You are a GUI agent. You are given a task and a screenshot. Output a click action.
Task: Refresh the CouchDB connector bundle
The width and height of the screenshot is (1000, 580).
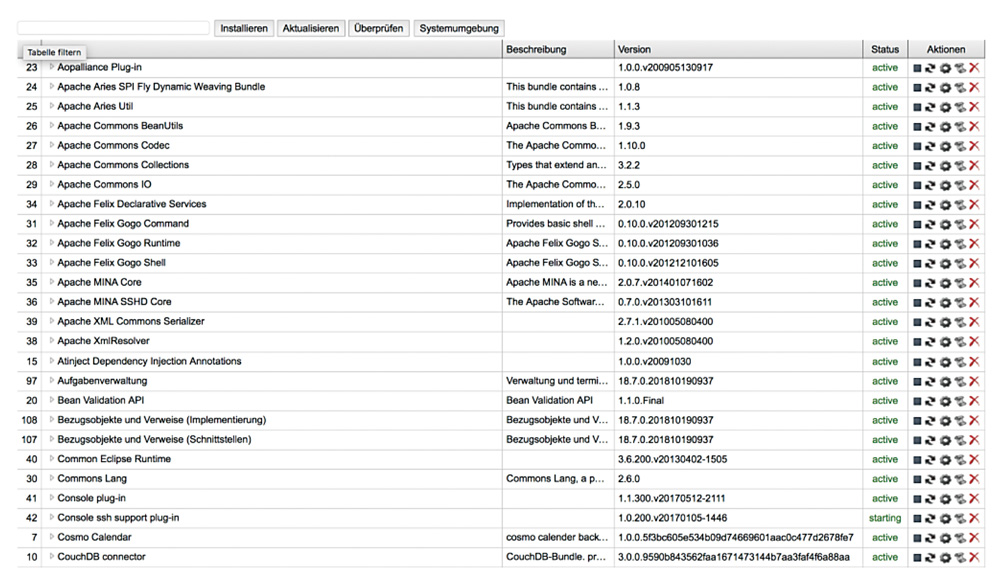(930, 557)
